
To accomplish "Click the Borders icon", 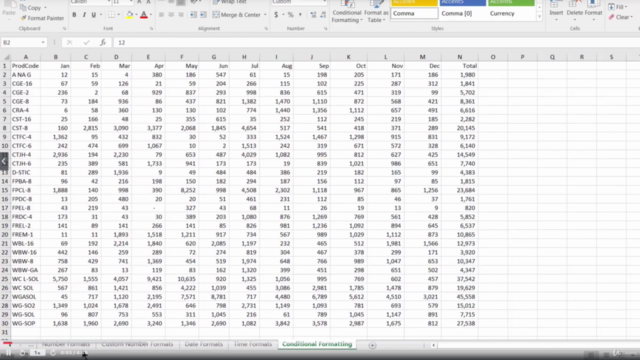I will point(111,15).
